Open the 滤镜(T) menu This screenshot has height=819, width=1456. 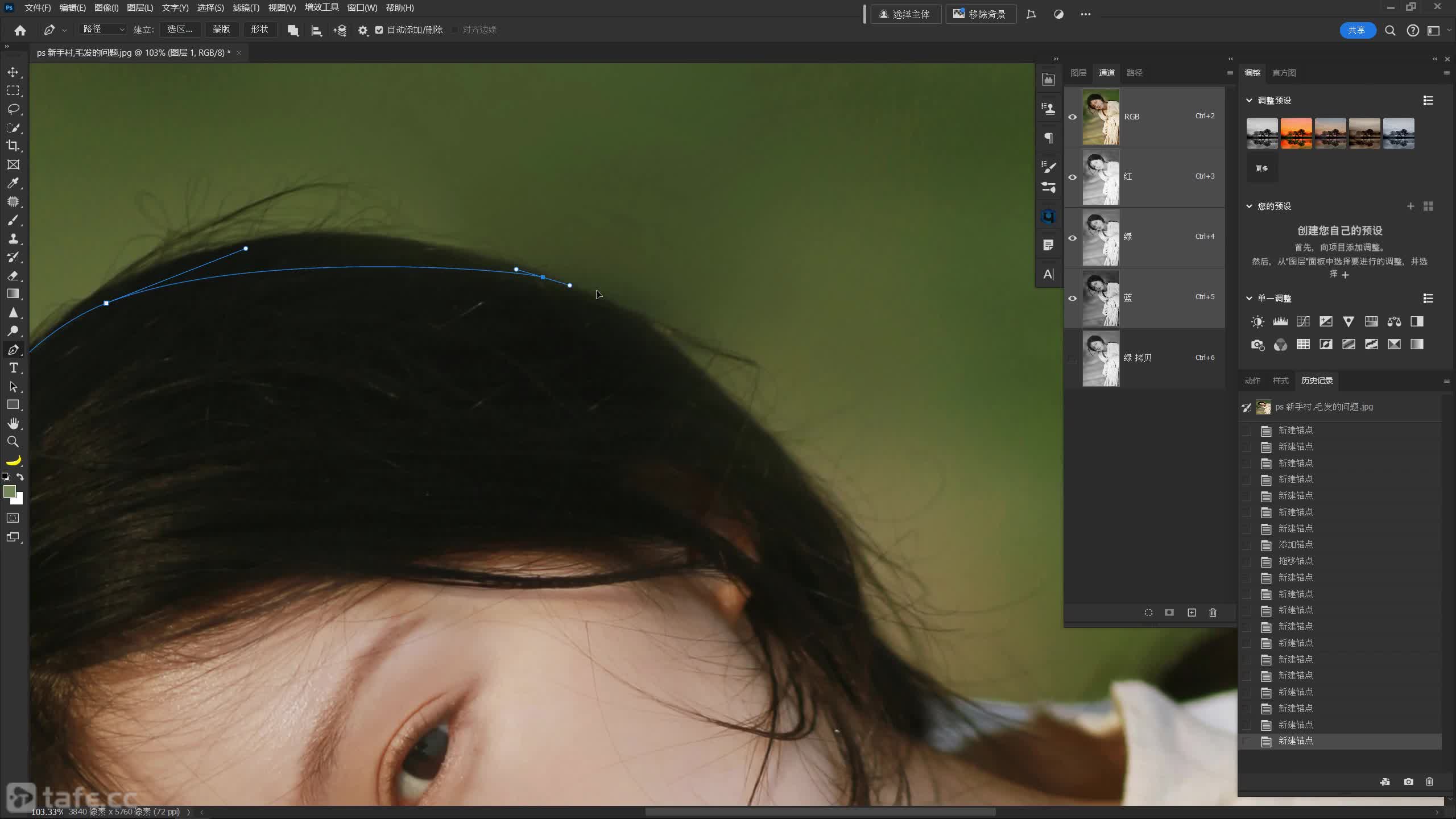246,8
